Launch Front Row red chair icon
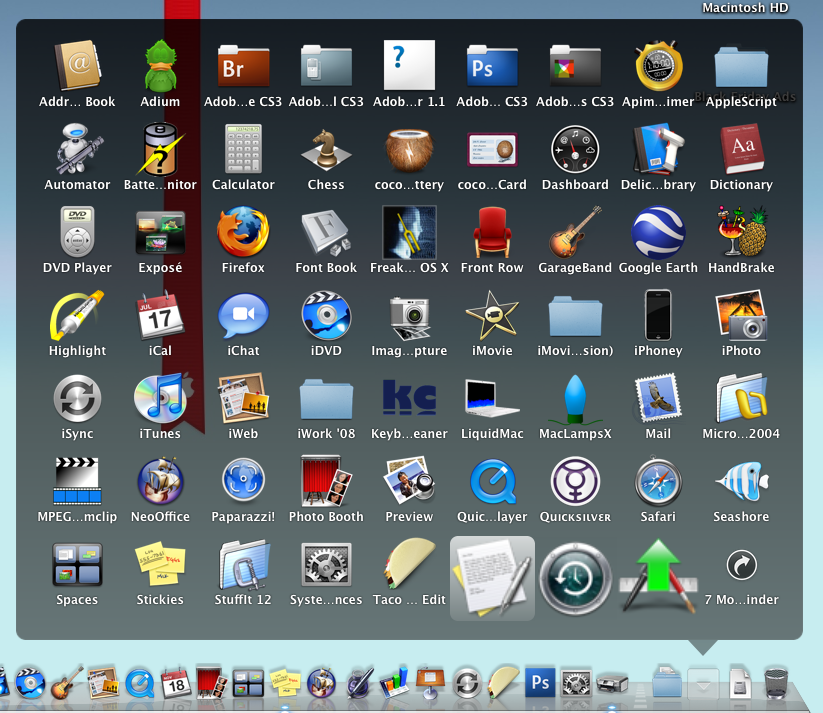This screenshot has width=823, height=713. tap(492, 232)
